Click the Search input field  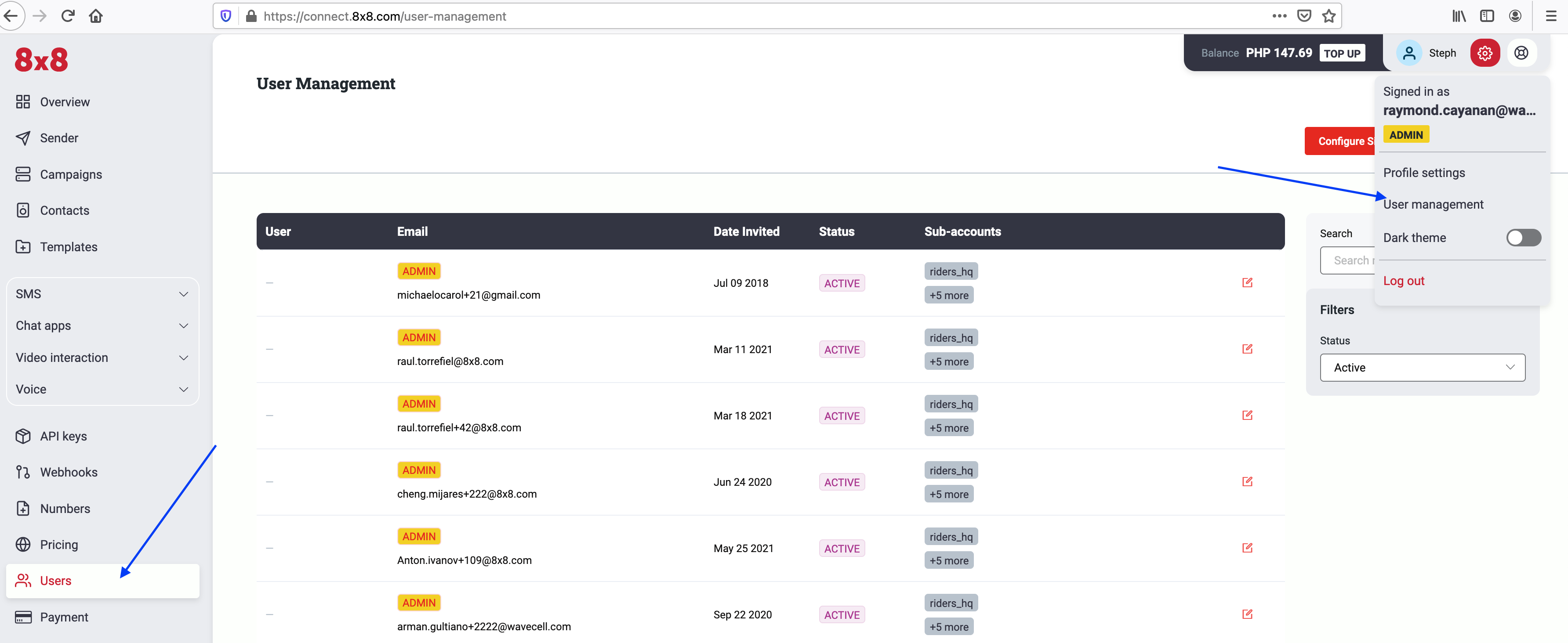point(1348,260)
